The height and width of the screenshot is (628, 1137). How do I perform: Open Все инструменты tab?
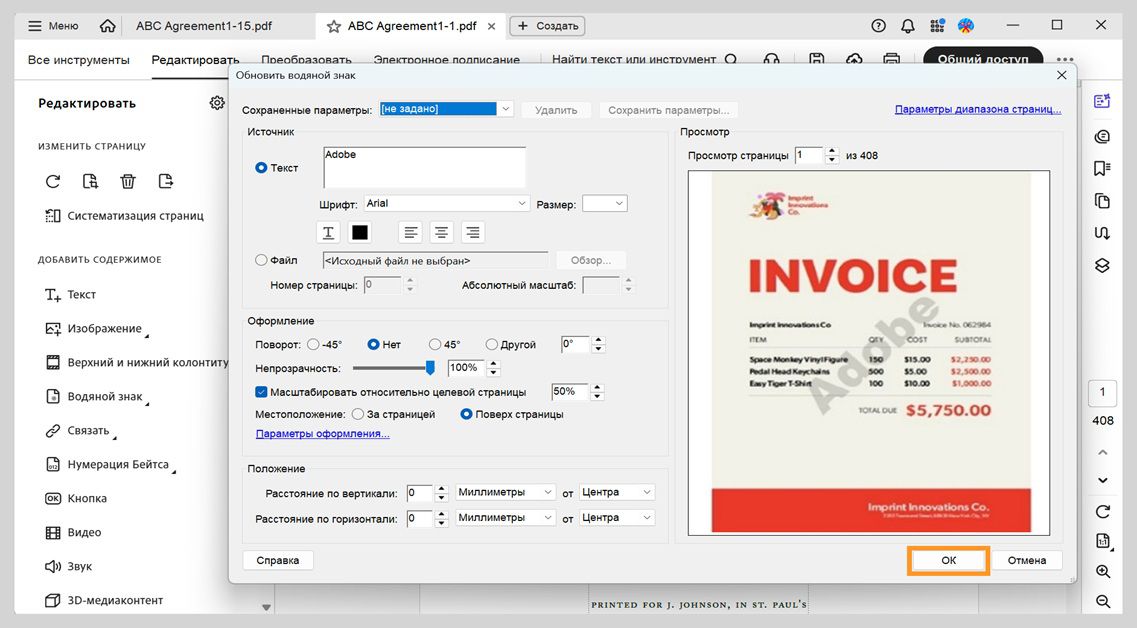point(78,59)
